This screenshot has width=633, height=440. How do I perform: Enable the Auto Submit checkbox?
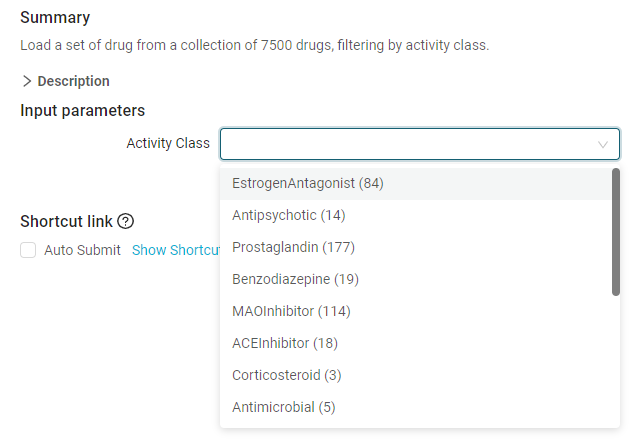click(28, 250)
